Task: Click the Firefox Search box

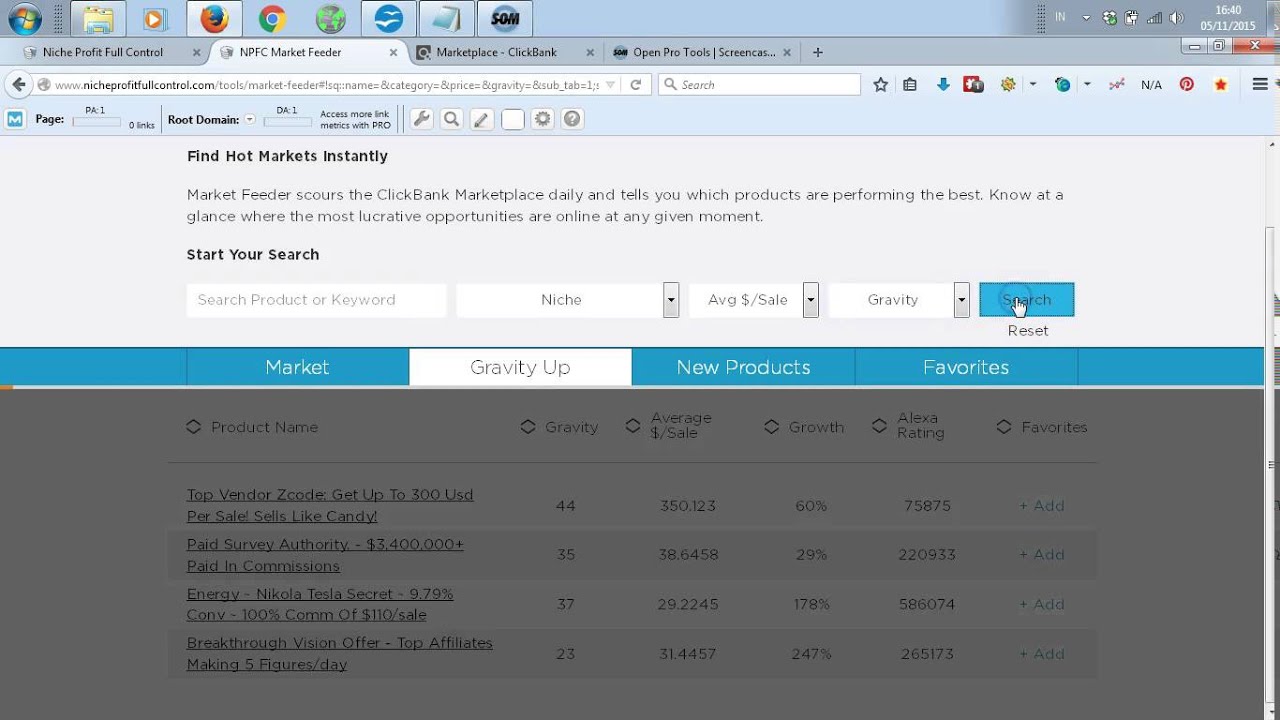Action: (760, 85)
